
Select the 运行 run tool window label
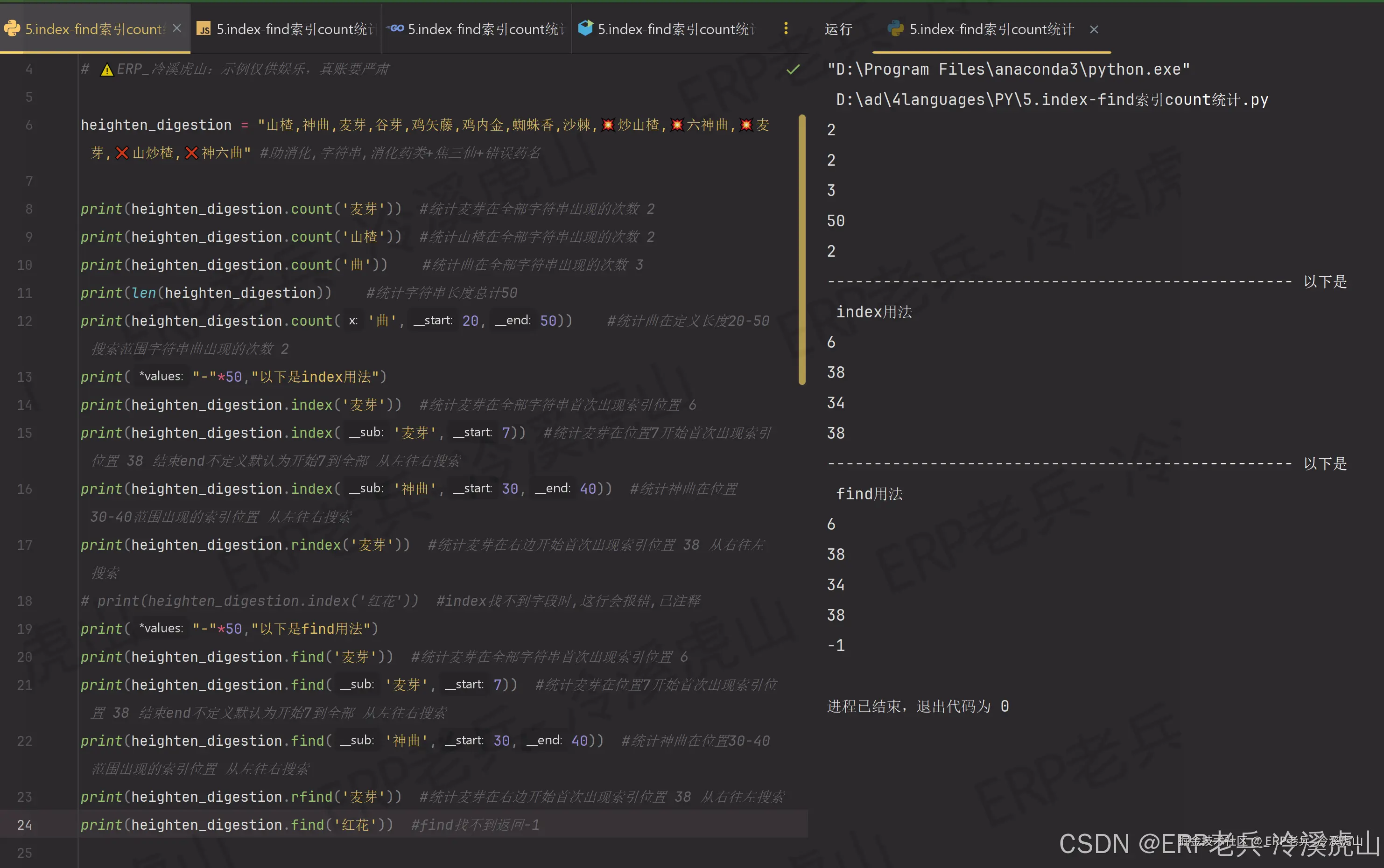[838, 29]
